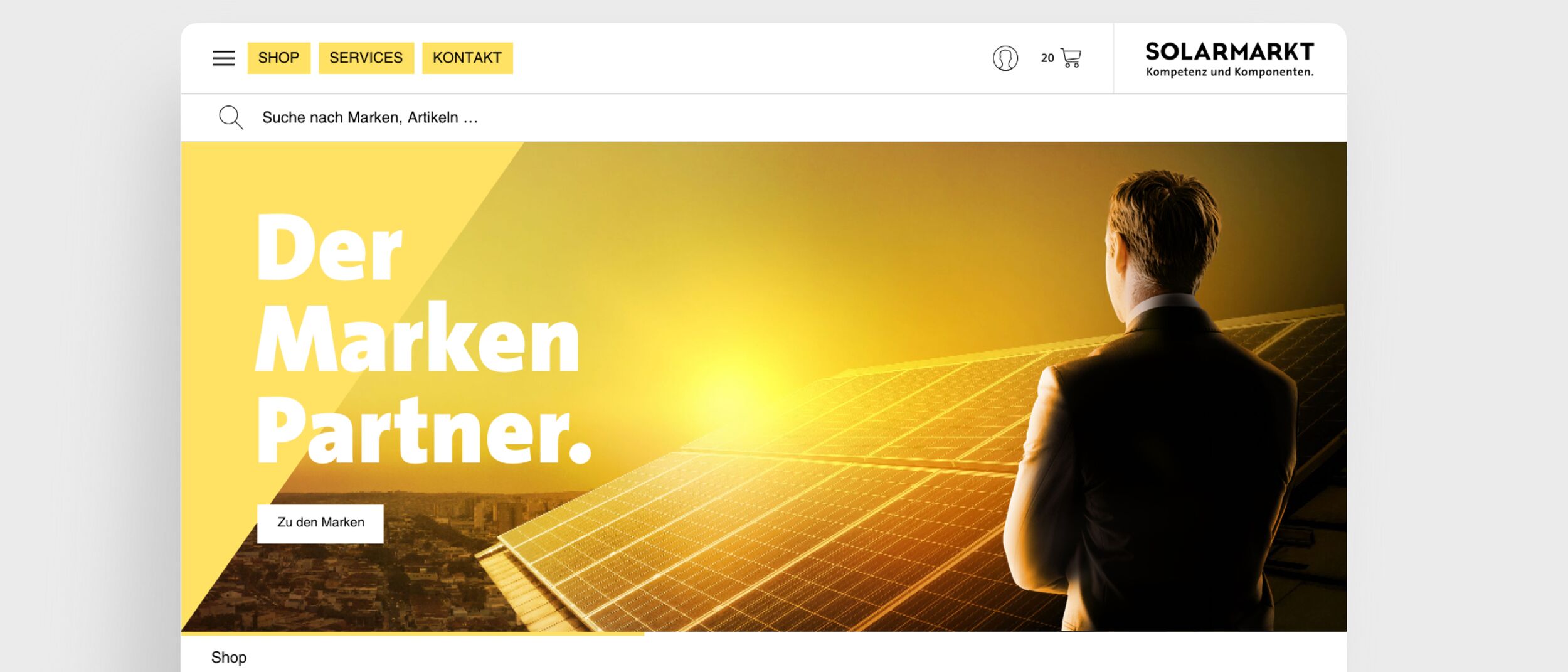Image resolution: width=1568 pixels, height=672 pixels.
Task: Go to the SHOP menu item
Action: pyautogui.click(x=278, y=58)
